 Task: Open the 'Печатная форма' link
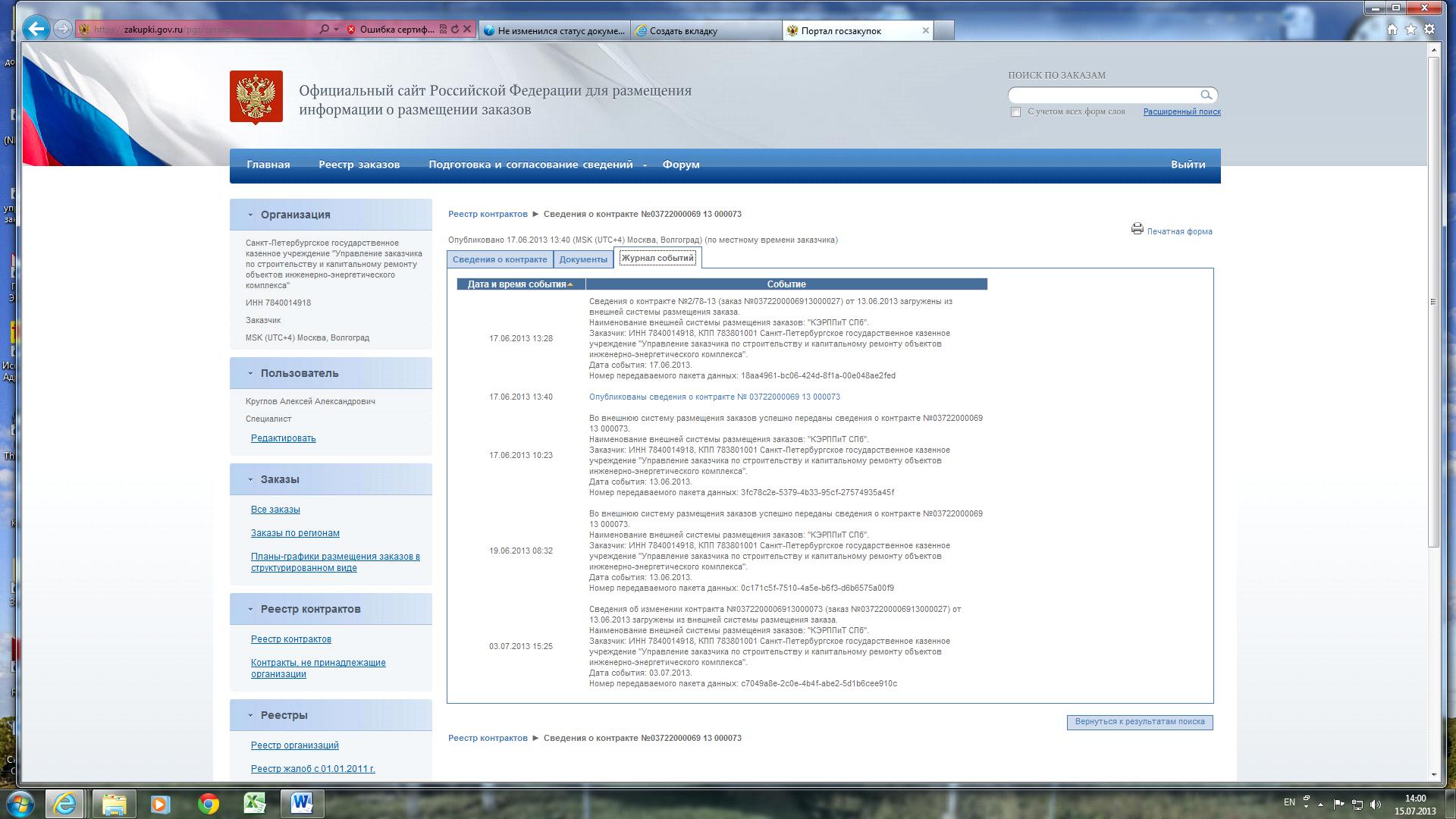pos(1179,231)
